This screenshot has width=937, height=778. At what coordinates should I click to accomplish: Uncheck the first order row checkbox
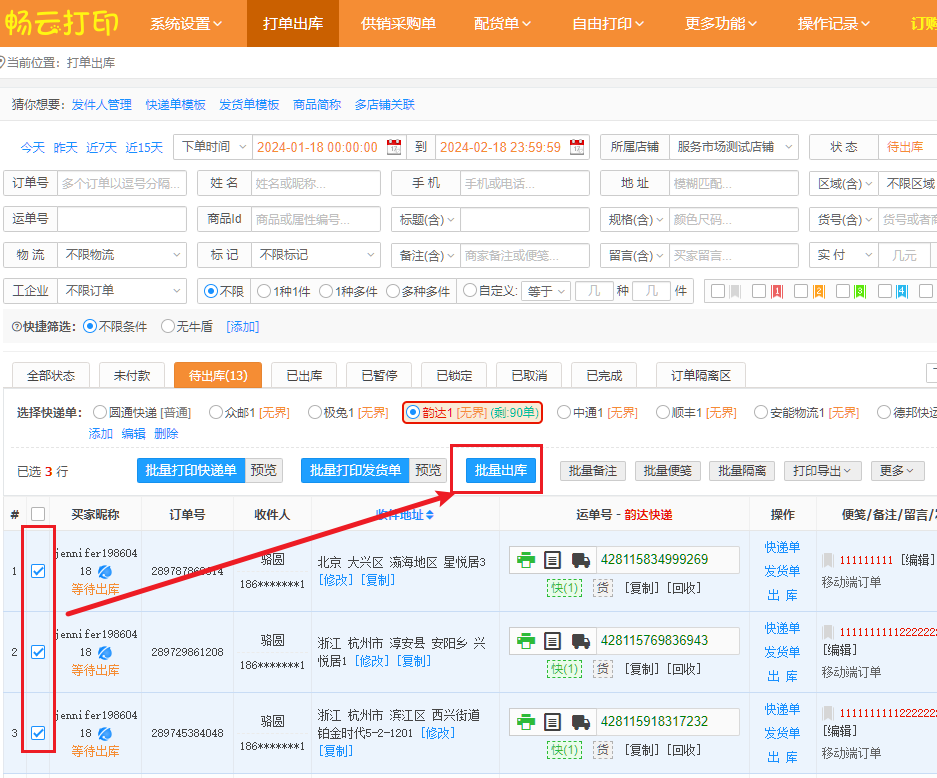pyautogui.click(x=38, y=571)
